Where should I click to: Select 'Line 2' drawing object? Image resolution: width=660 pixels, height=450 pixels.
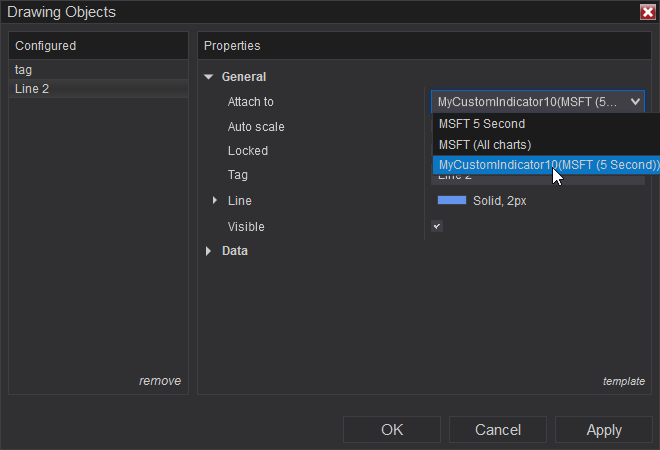coord(32,89)
